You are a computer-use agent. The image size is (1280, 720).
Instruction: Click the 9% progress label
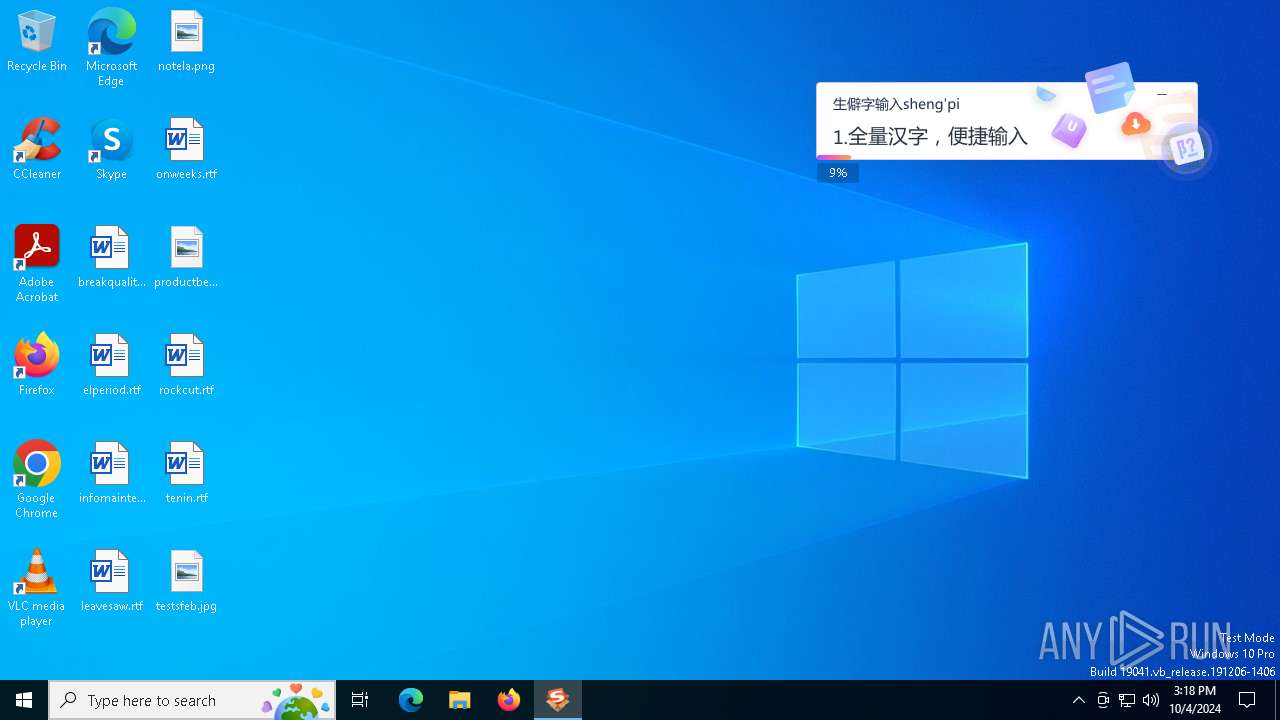[838, 173]
